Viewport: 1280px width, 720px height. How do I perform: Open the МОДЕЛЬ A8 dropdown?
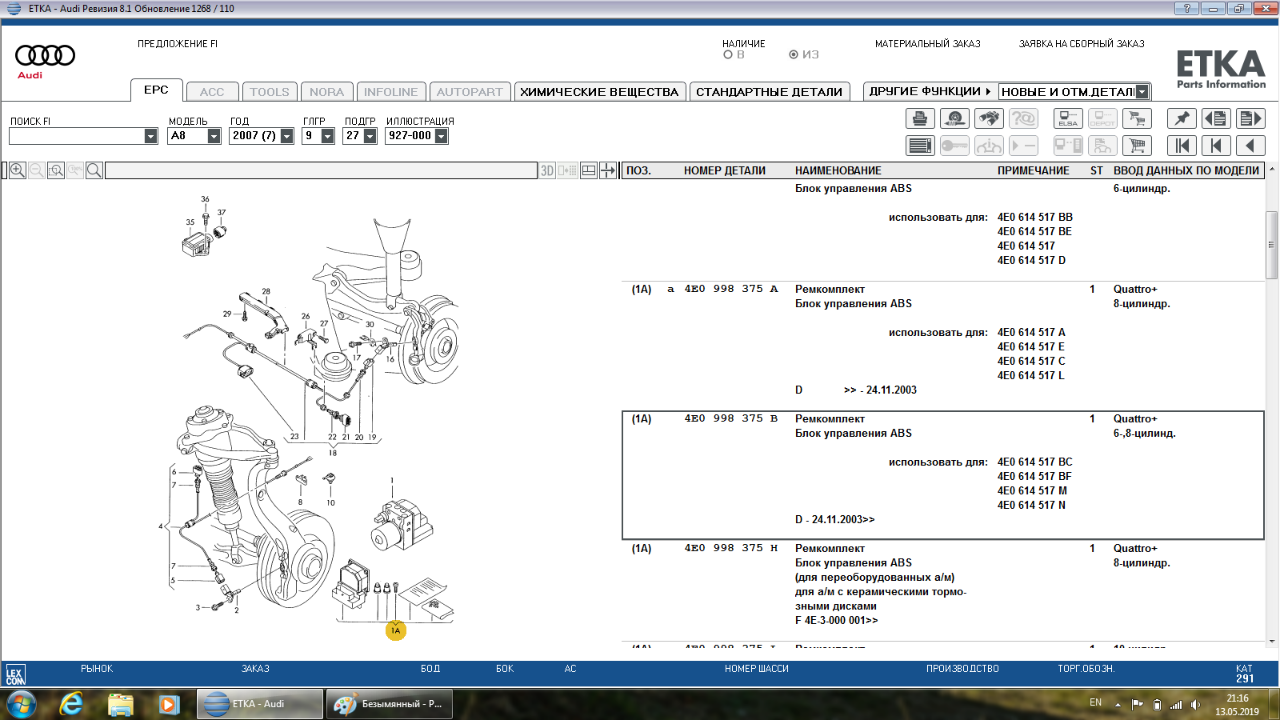click(214, 136)
